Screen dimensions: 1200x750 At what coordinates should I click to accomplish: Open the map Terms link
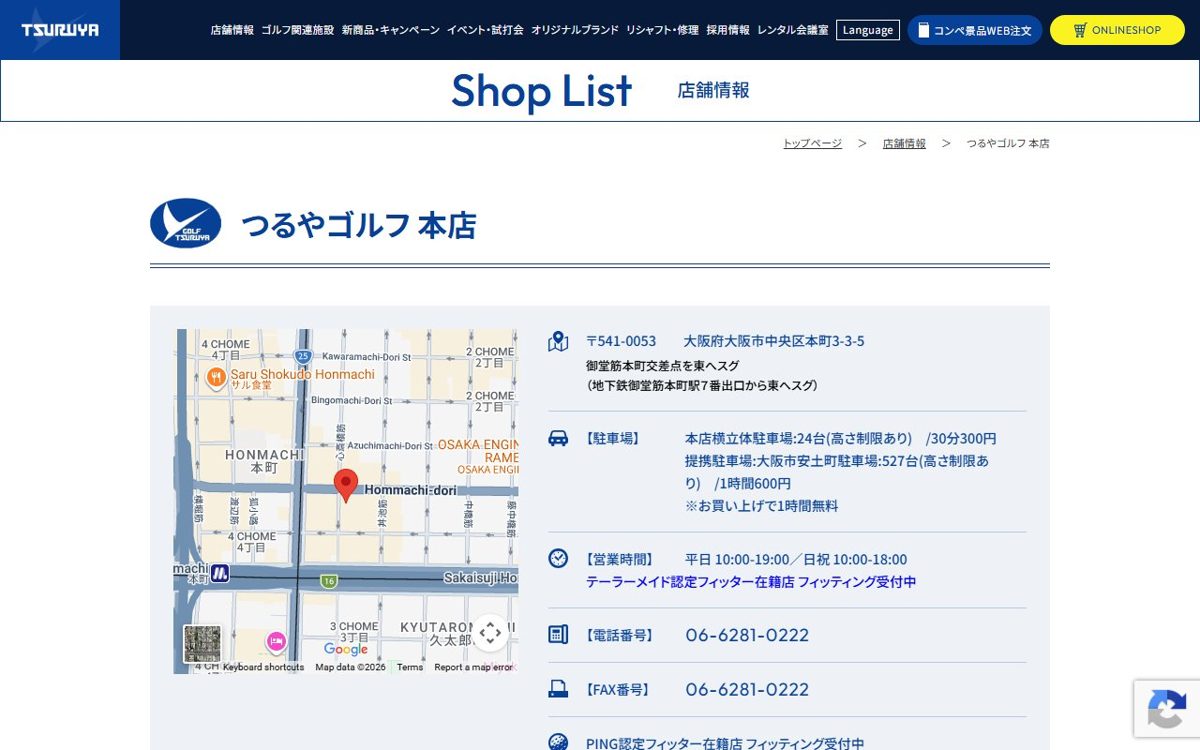tap(410, 667)
